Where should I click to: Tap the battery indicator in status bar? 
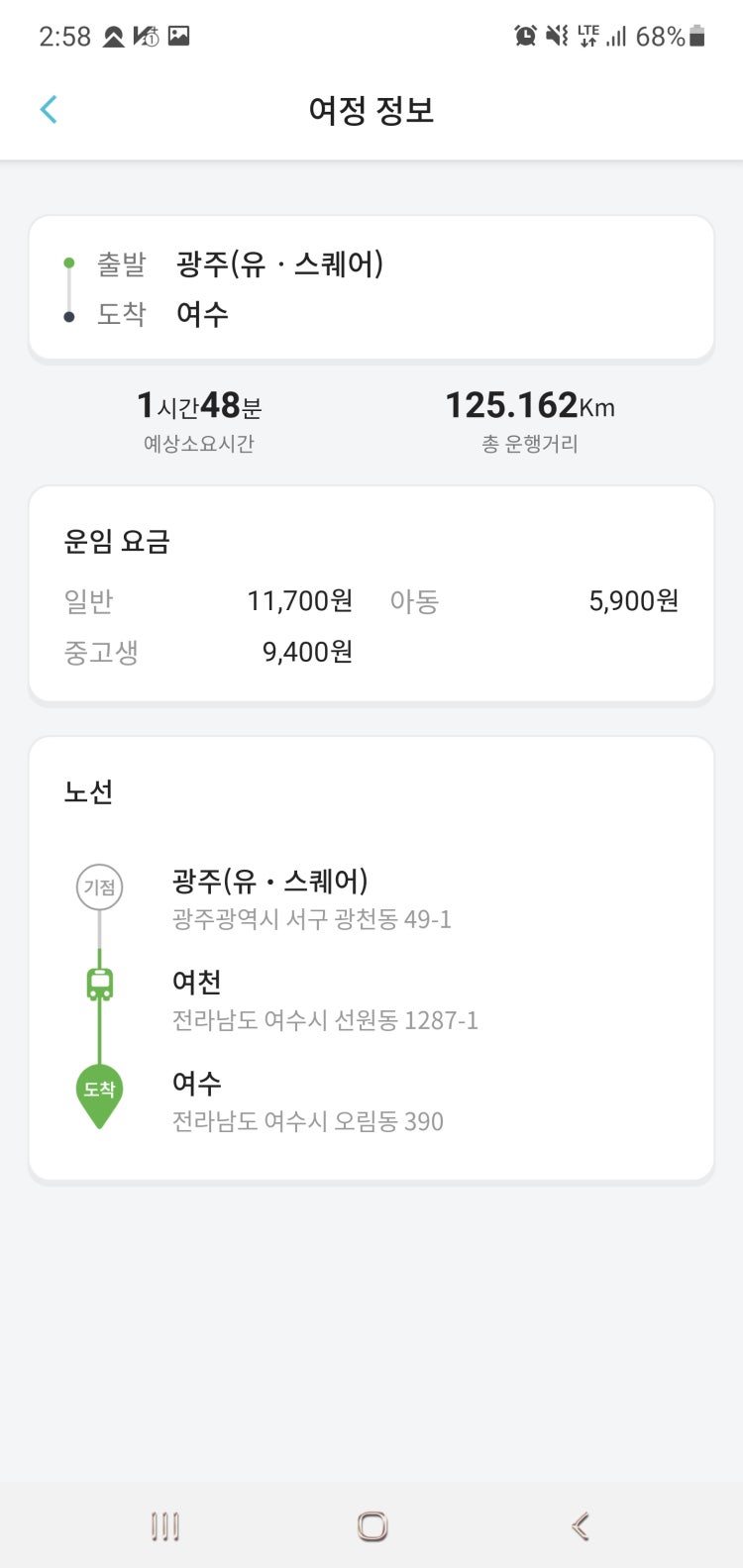click(x=697, y=37)
